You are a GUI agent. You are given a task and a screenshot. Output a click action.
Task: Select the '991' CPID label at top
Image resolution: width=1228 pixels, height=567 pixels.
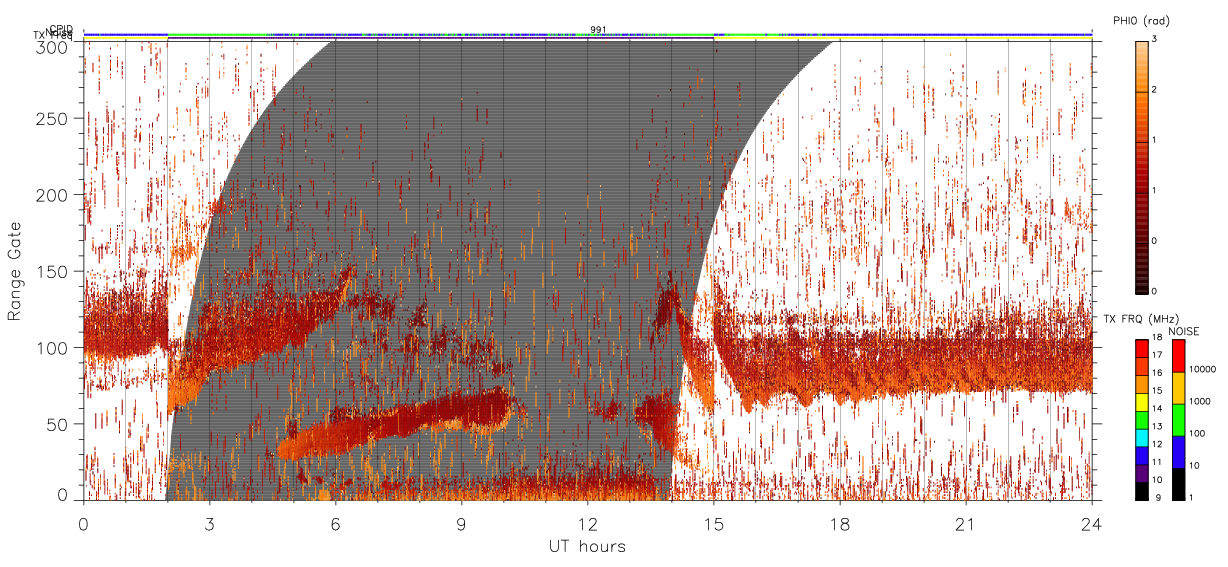click(x=598, y=29)
